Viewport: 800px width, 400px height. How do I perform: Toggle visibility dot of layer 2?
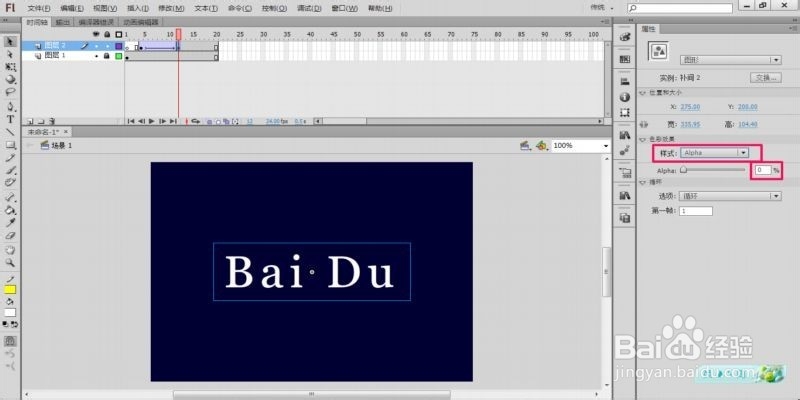(x=96, y=46)
